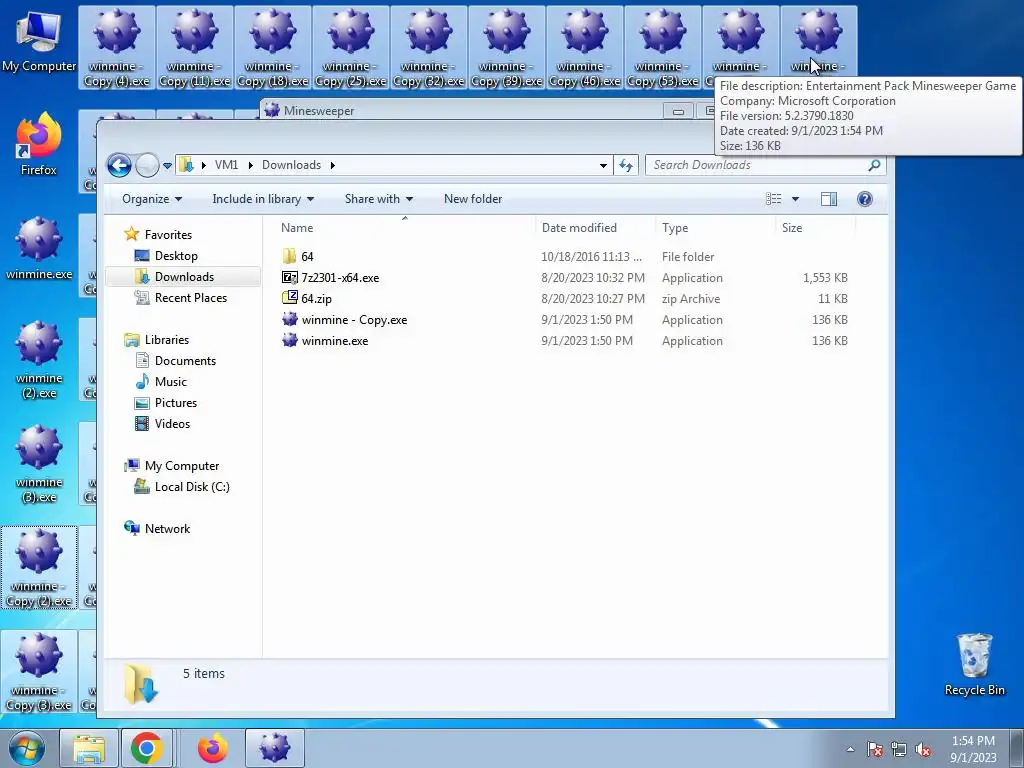Open the recent pages dropdown arrow
The height and width of the screenshot is (768, 1024).
click(167, 166)
